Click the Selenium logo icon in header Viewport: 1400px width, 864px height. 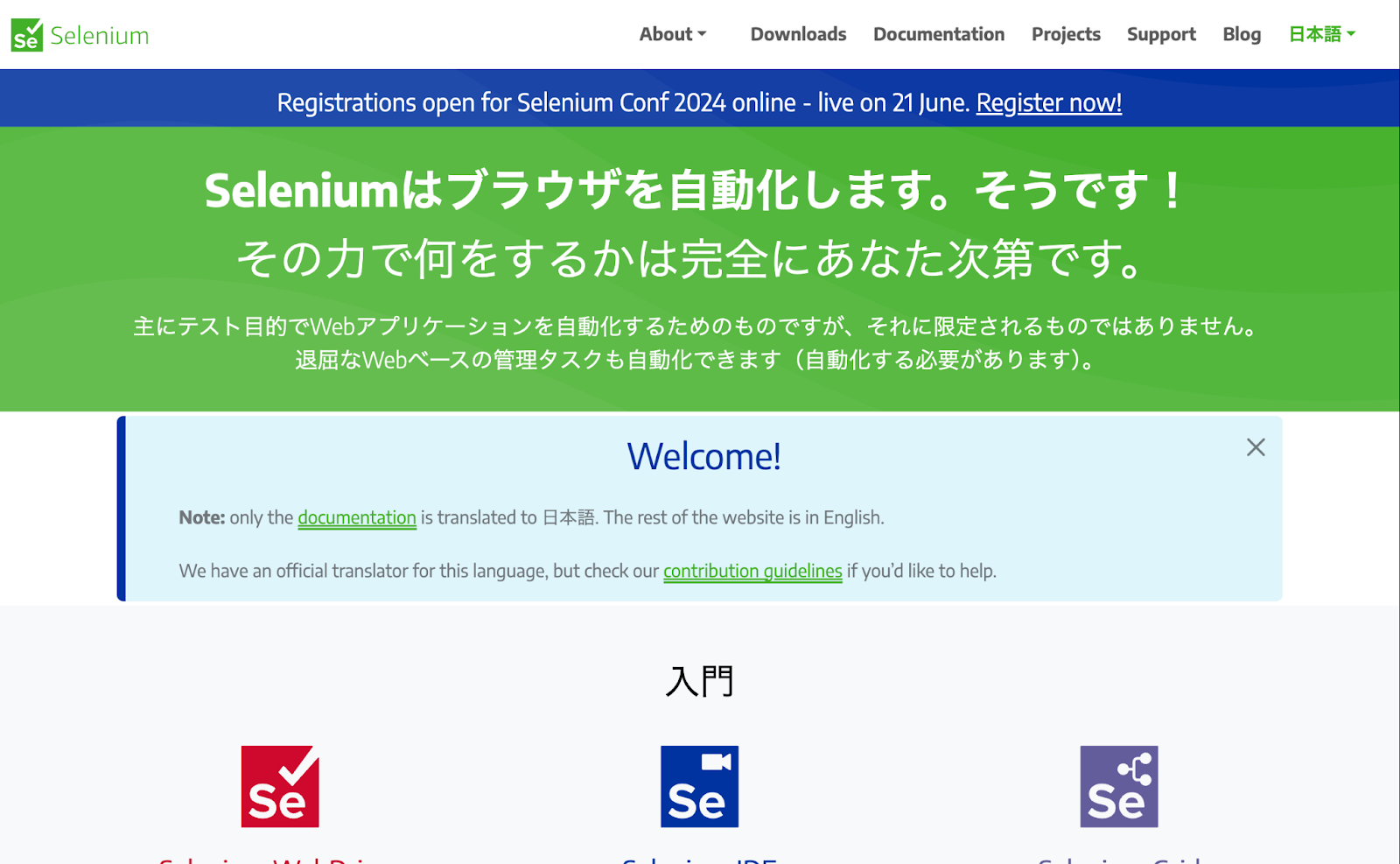27,35
